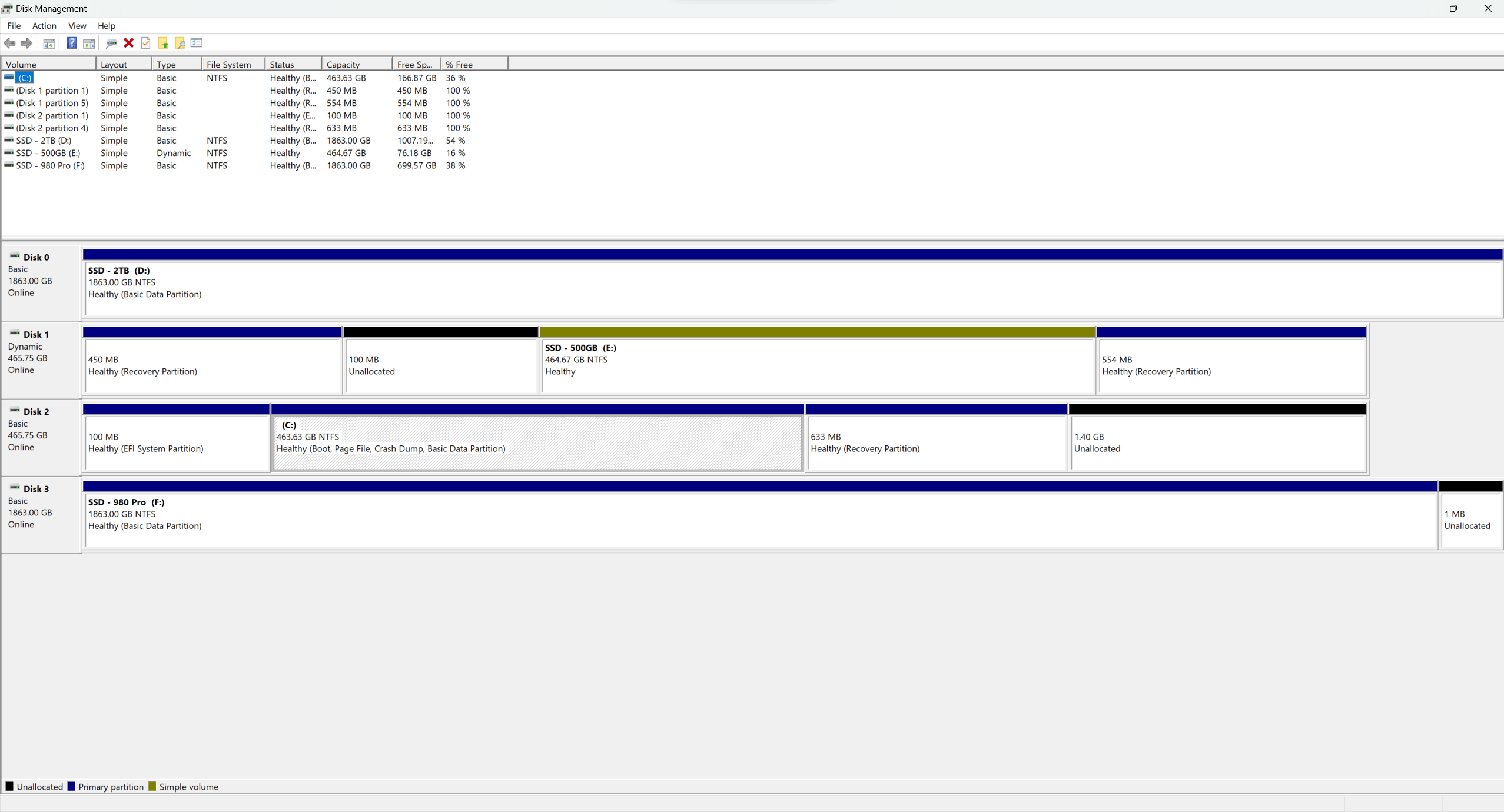Viewport: 1504px width, 812px height.
Task: Click the Simple volume olive legend swatch
Action: tap(152, 787)
